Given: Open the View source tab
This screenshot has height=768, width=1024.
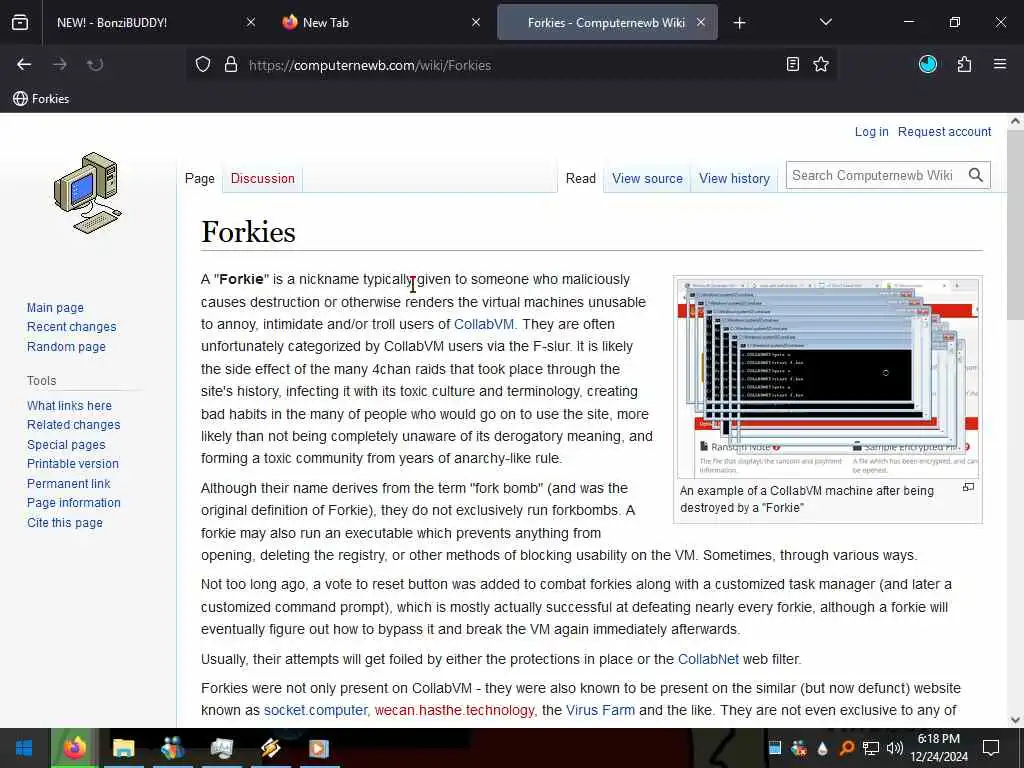Looking at the screenshot, I should pos(647,178).
